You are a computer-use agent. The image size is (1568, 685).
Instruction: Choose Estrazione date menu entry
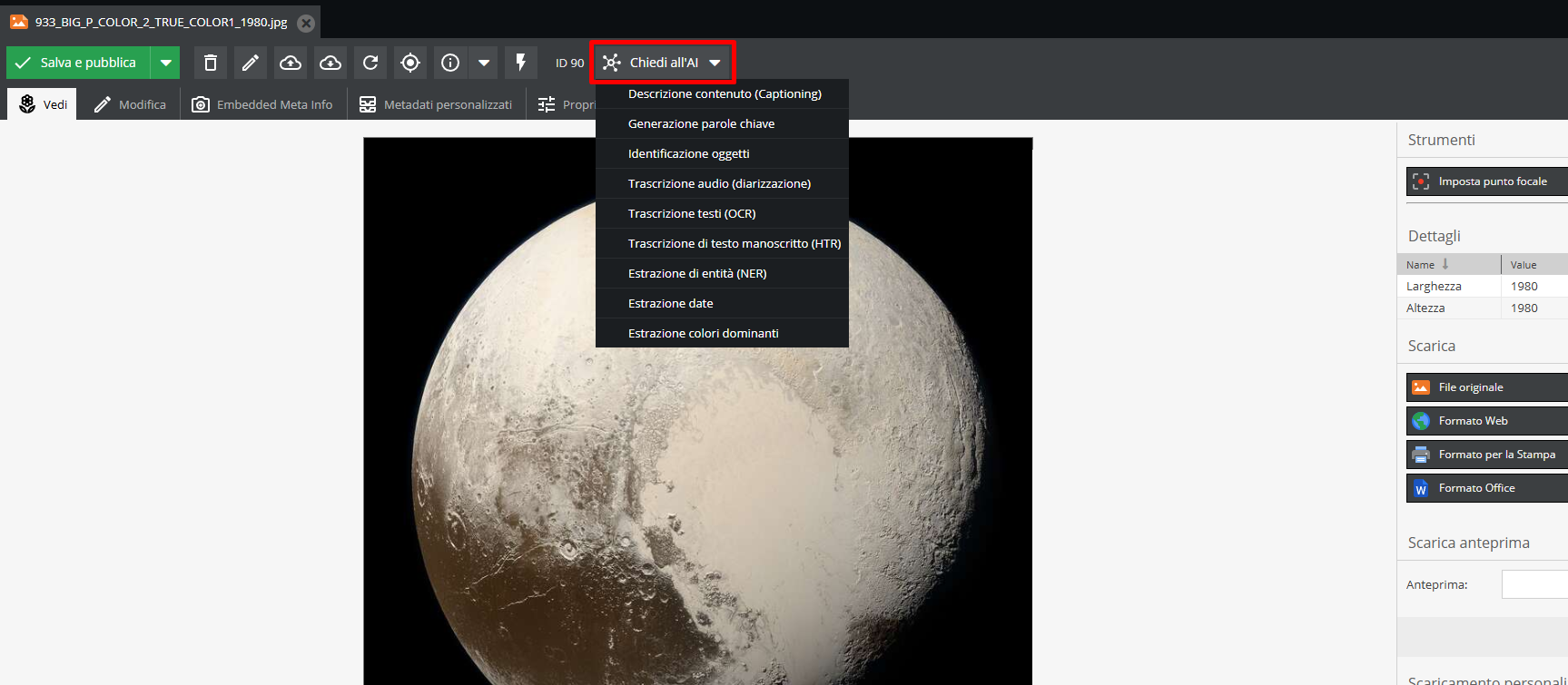(722, 303)
